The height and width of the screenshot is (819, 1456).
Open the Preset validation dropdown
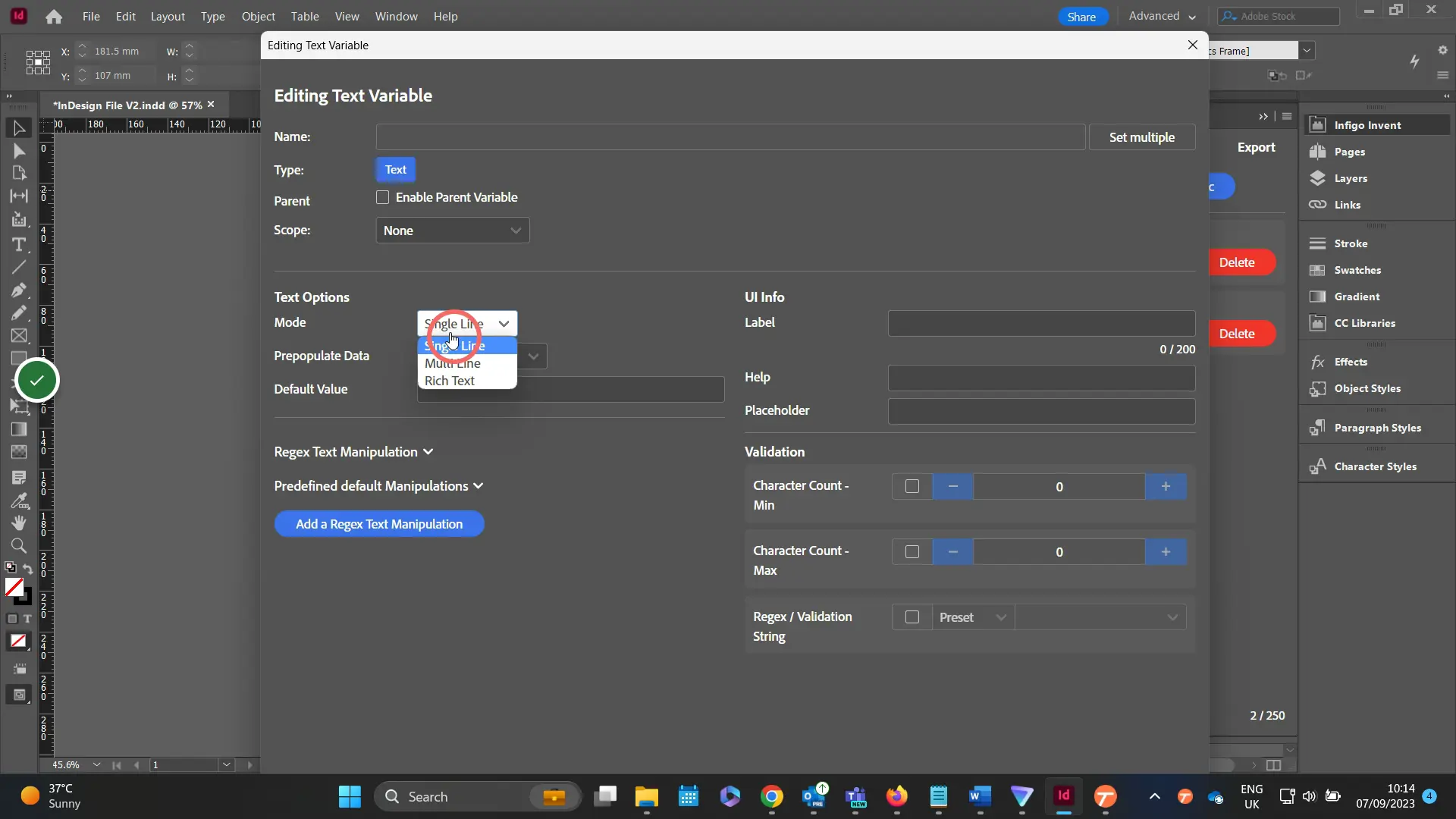pos(972,617)
